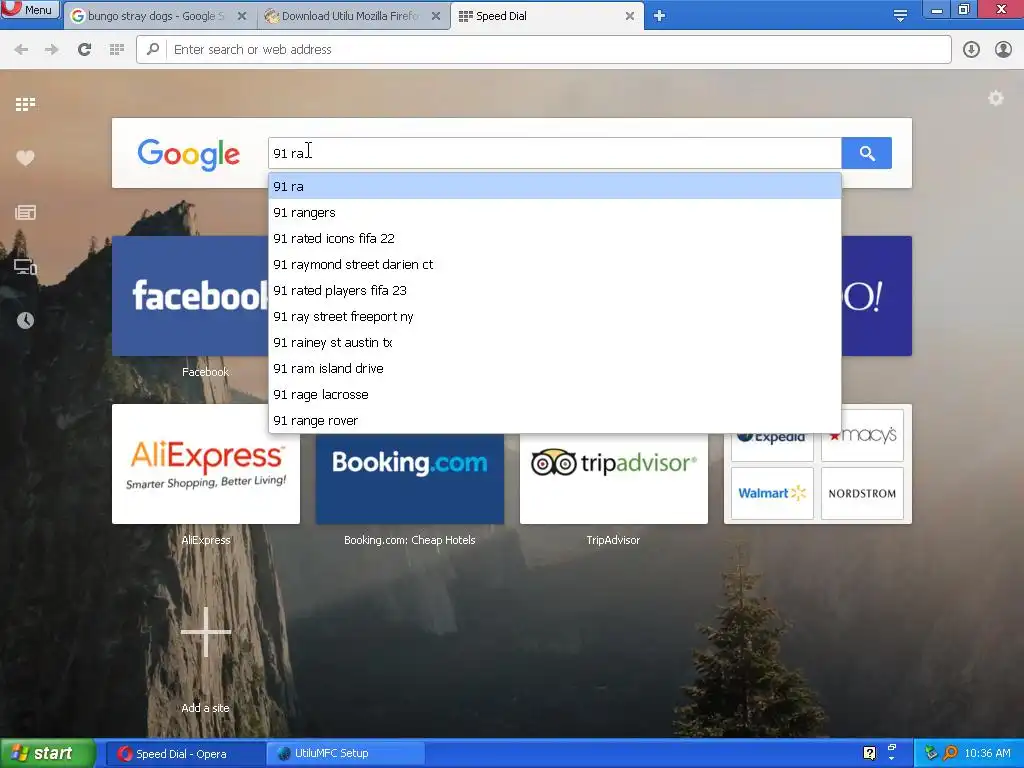Open the Yahoo speed dial tile

tap(876, 296)
